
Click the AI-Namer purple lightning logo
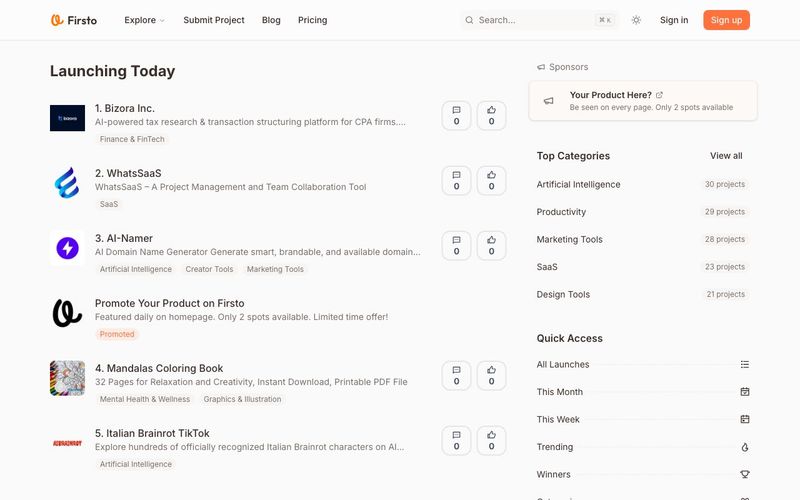(x=67, y=248)
